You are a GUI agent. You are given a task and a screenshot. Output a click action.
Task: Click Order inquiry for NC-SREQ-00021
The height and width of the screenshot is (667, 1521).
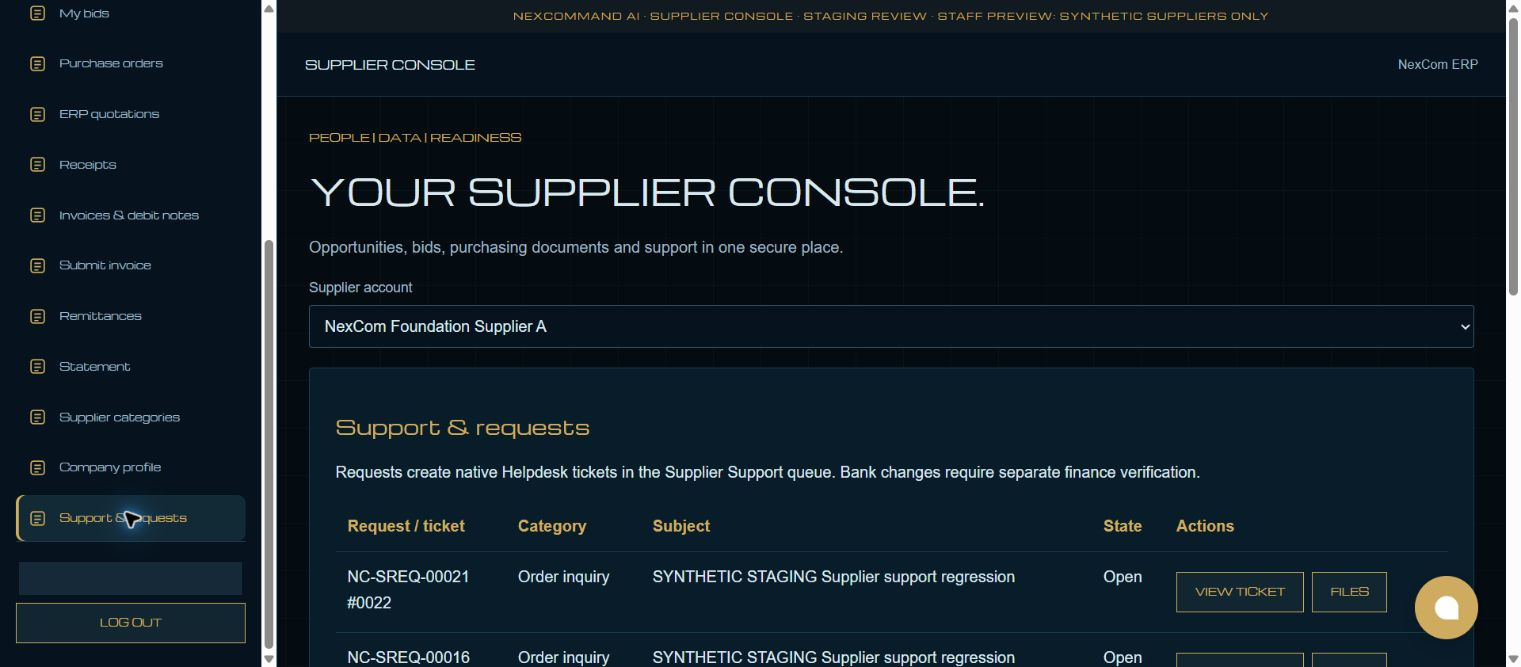point(563,577)
